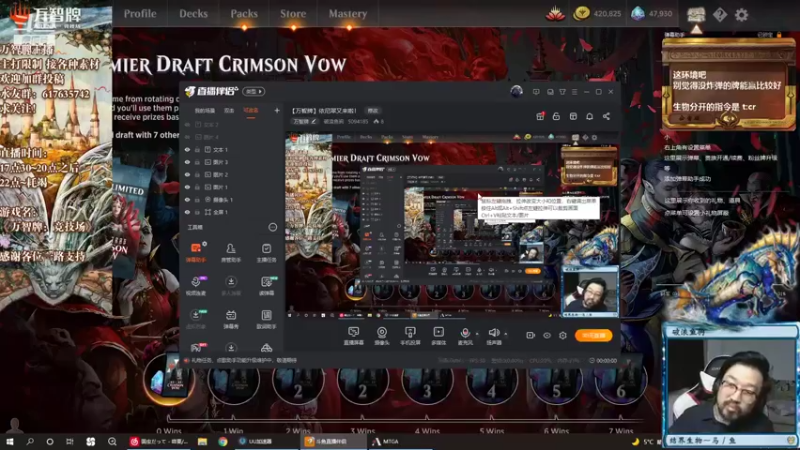Open the layout panel icon beside bell
The image size is (800, 450).
(573, 116)
